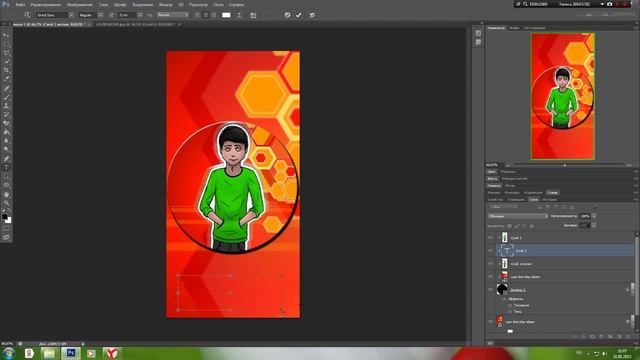Toggle lock transparent pixels icon
The image size is (640, 360).
pyautogui.click(x=509, y=226)
